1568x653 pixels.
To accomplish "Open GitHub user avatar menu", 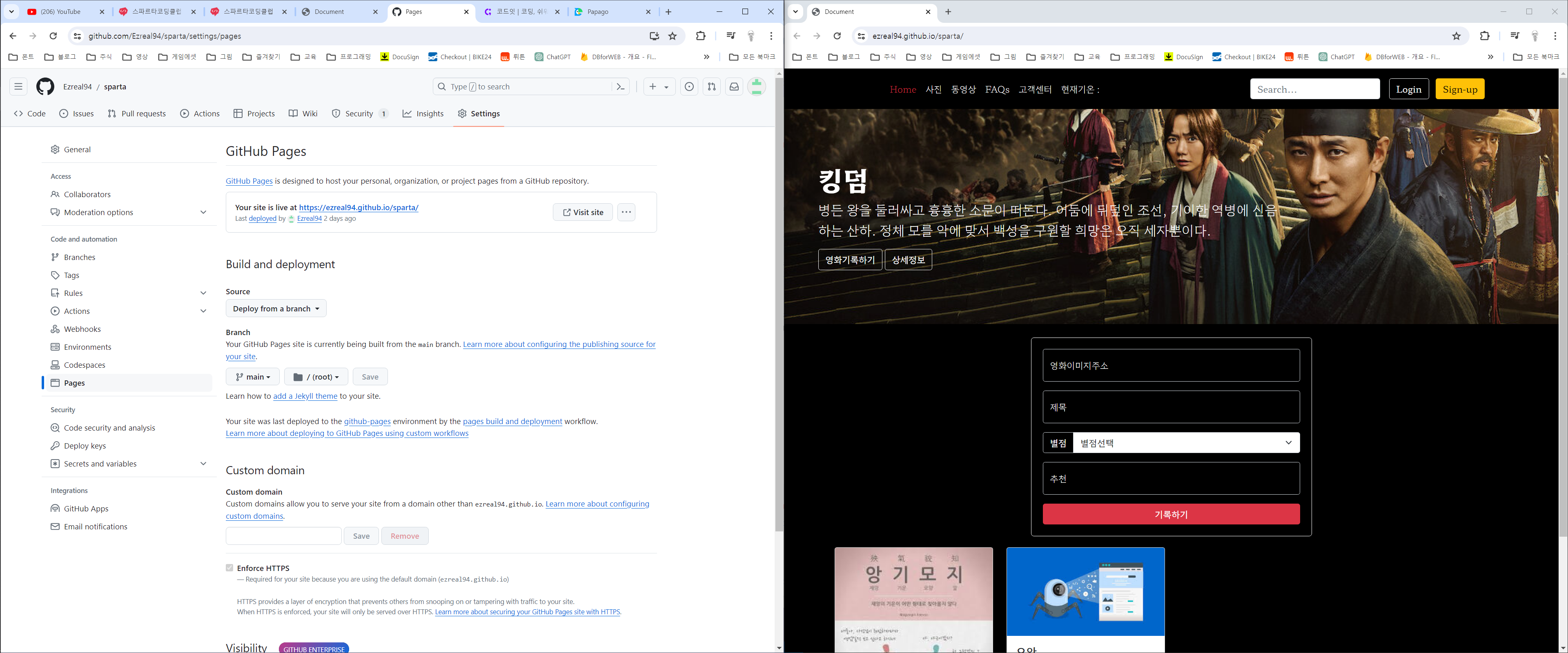I will tap(757, 87).
